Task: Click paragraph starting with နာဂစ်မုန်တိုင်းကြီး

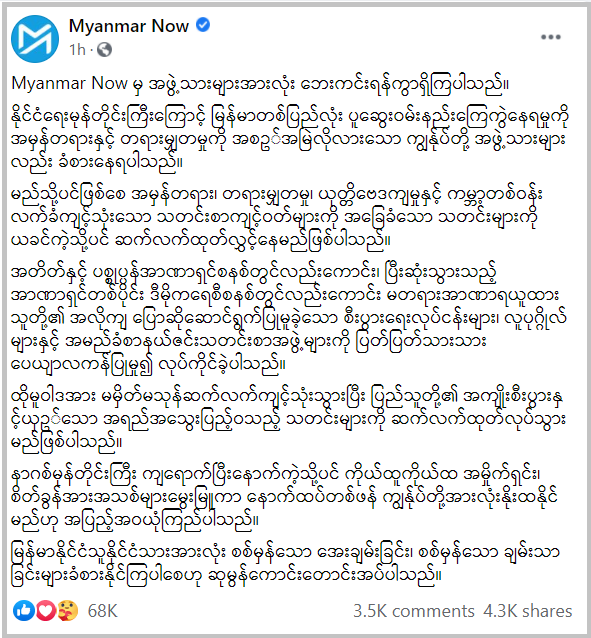Action: pos(284,497)
